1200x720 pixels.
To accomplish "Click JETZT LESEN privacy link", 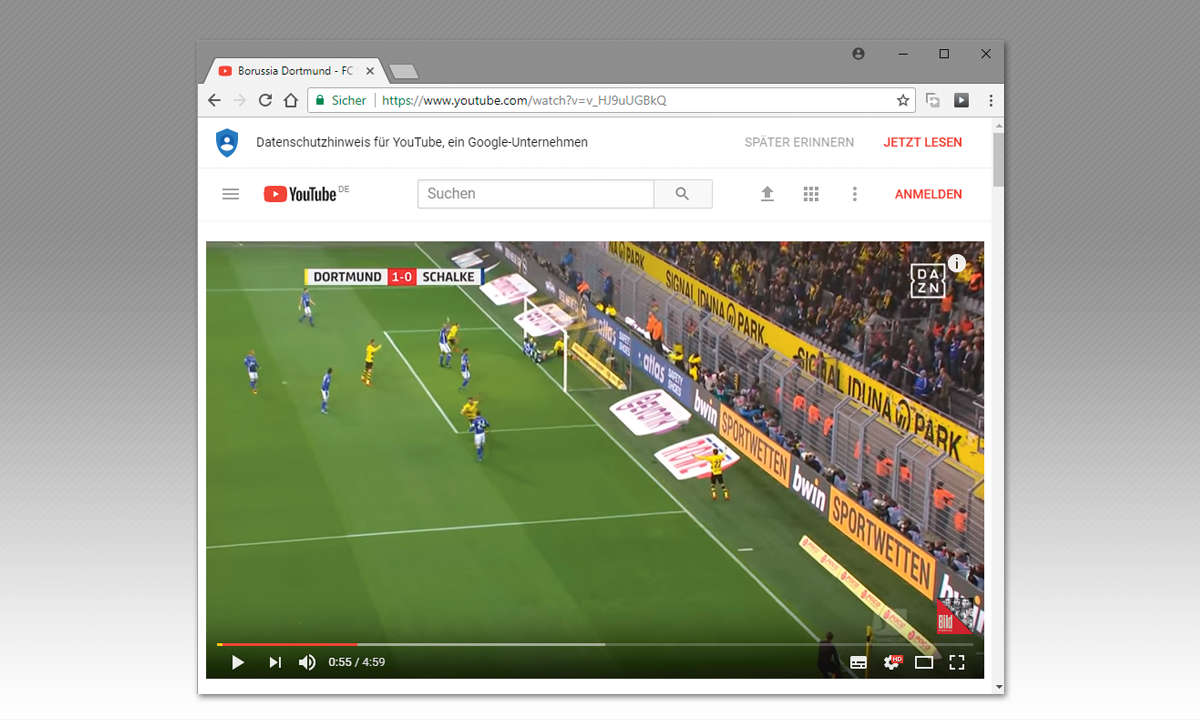I will pyautogui.click(x=922, y=142).
